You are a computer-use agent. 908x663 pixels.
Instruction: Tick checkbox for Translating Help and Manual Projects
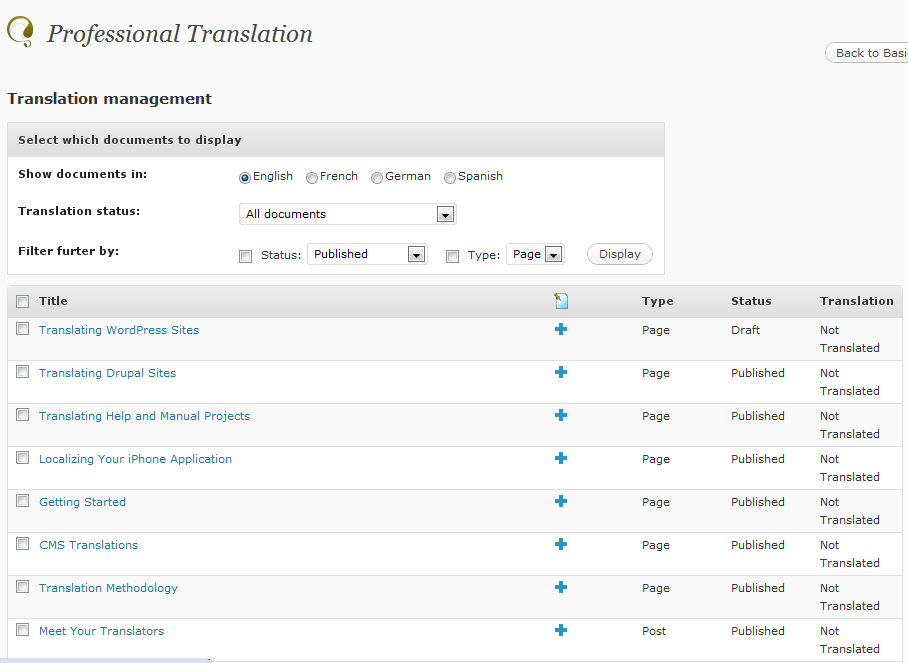click(x=23, y=415)
